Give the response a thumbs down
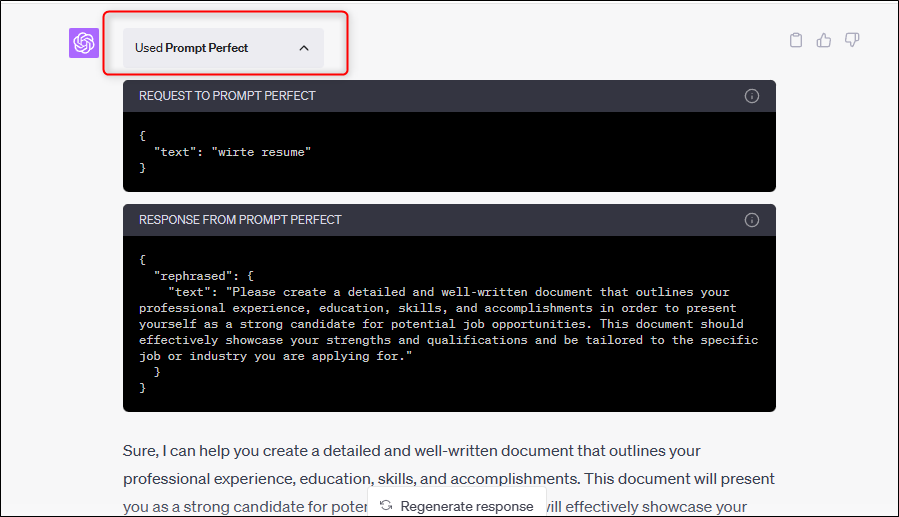 click(852, 40)
